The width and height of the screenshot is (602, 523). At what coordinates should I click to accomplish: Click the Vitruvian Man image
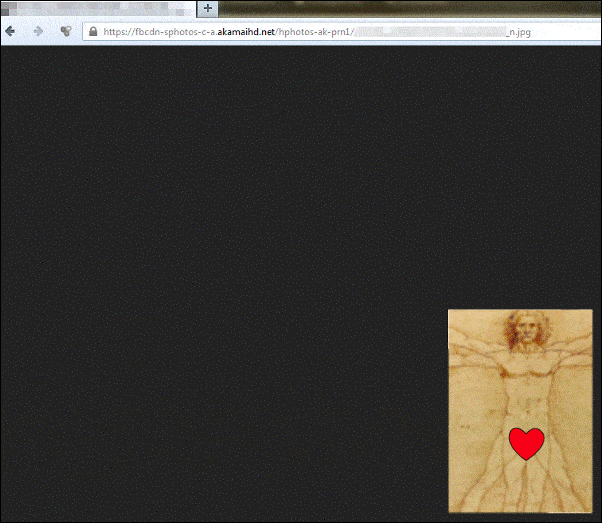(520, 411)
